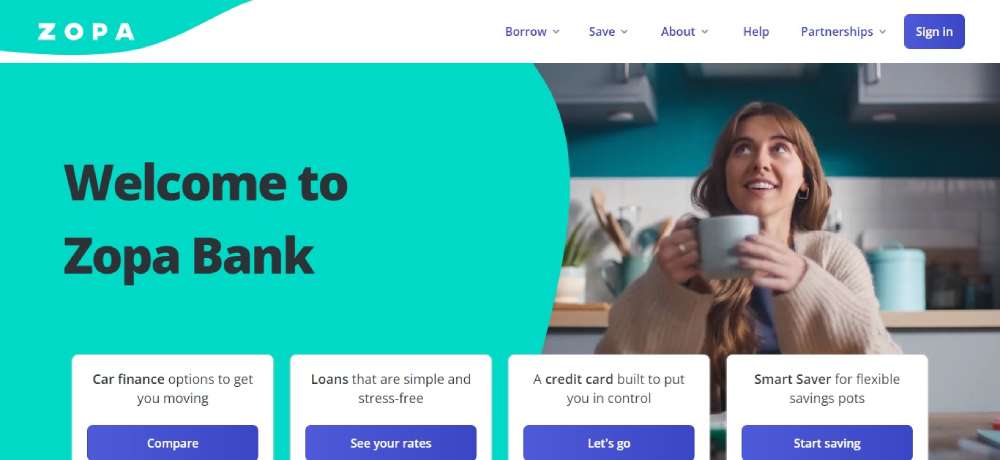Open the Help page link
Viewport: 1000px width, 460px height.
pyautogui.click(x=756, y=31)
